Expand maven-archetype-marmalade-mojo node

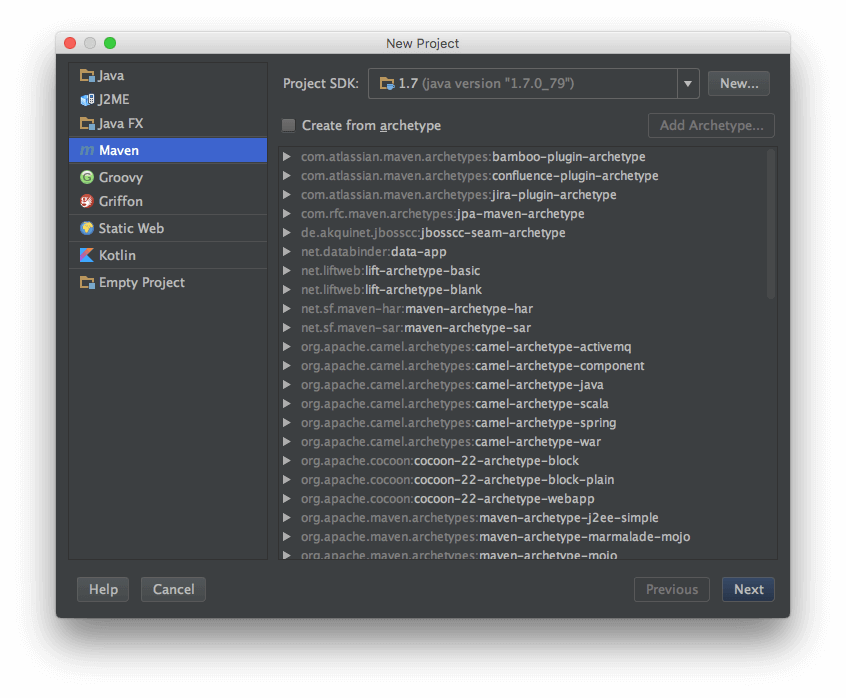tap(287, 537)
